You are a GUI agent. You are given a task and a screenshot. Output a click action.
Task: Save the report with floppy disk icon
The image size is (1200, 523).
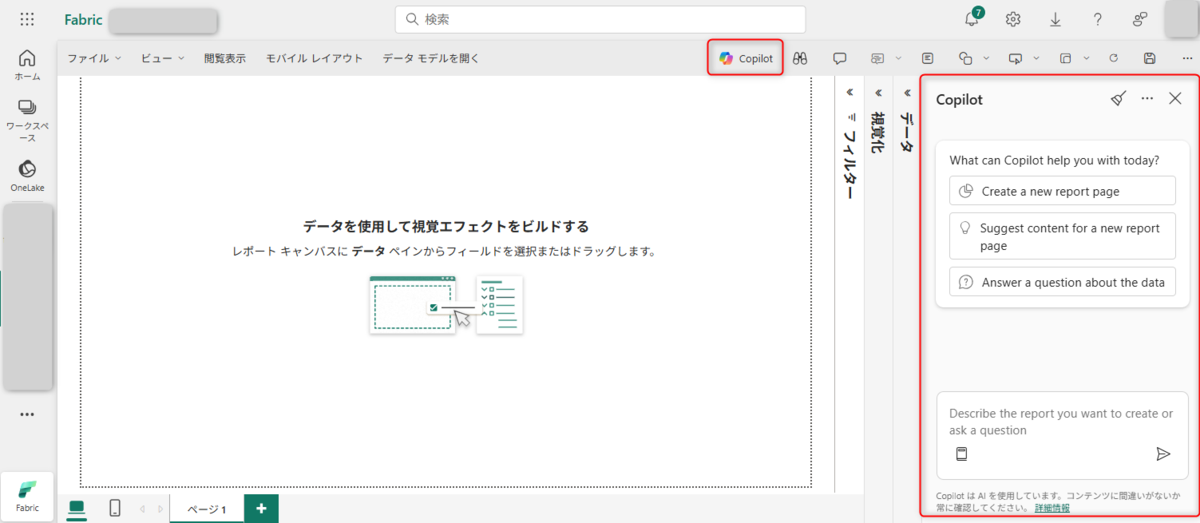(1149, 58)
